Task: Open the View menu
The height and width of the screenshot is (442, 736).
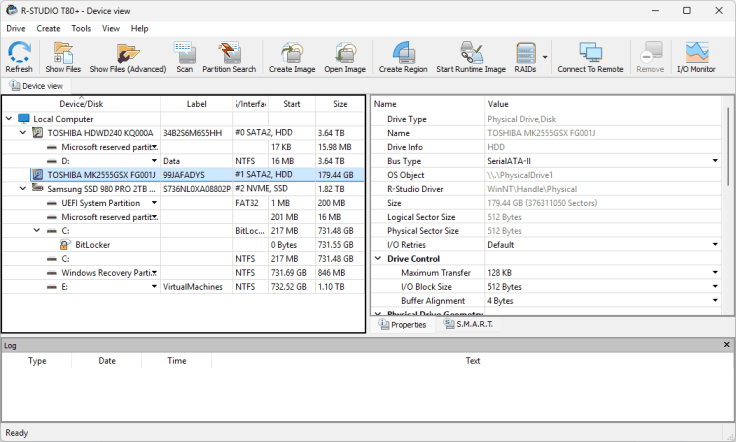Action: tap(111, 28)
